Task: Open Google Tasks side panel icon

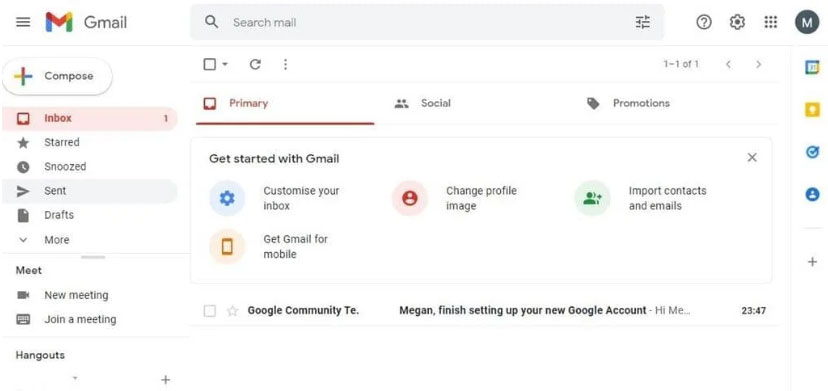Action: 812,152
